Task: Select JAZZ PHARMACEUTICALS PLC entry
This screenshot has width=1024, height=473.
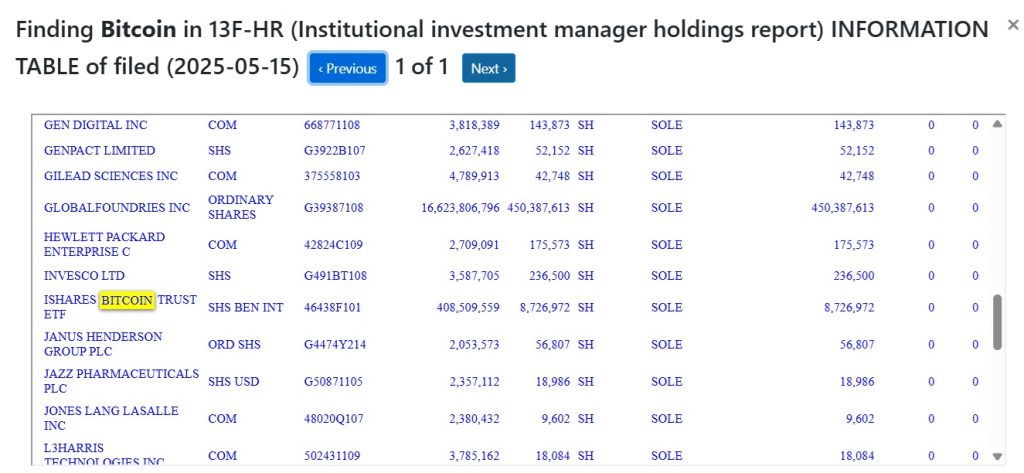Action: point(121,381)
